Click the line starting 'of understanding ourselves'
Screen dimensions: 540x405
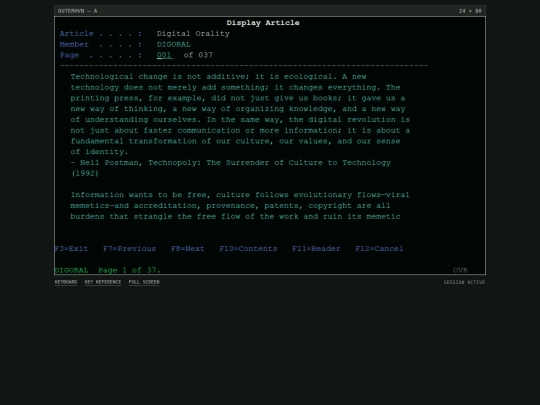240,120
